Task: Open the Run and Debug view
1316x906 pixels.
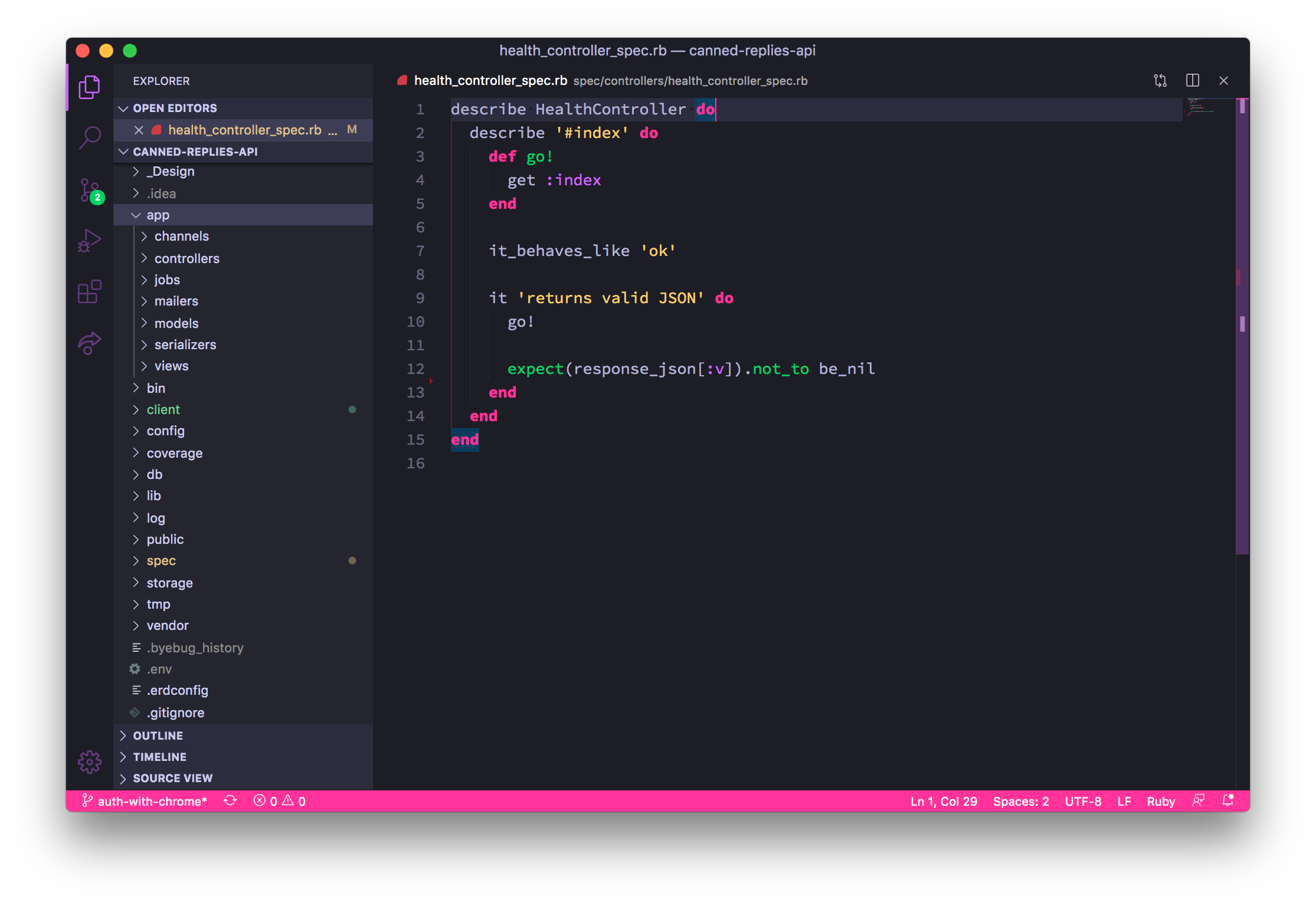Action: coord(90,241)
